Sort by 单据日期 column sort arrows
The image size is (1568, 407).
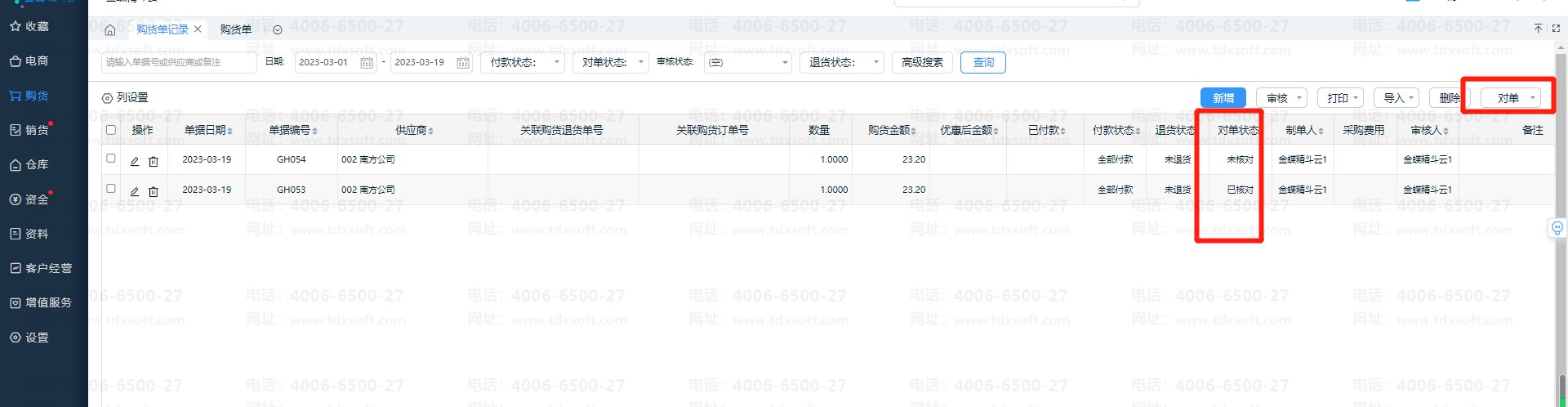click(x=230, y=131)
